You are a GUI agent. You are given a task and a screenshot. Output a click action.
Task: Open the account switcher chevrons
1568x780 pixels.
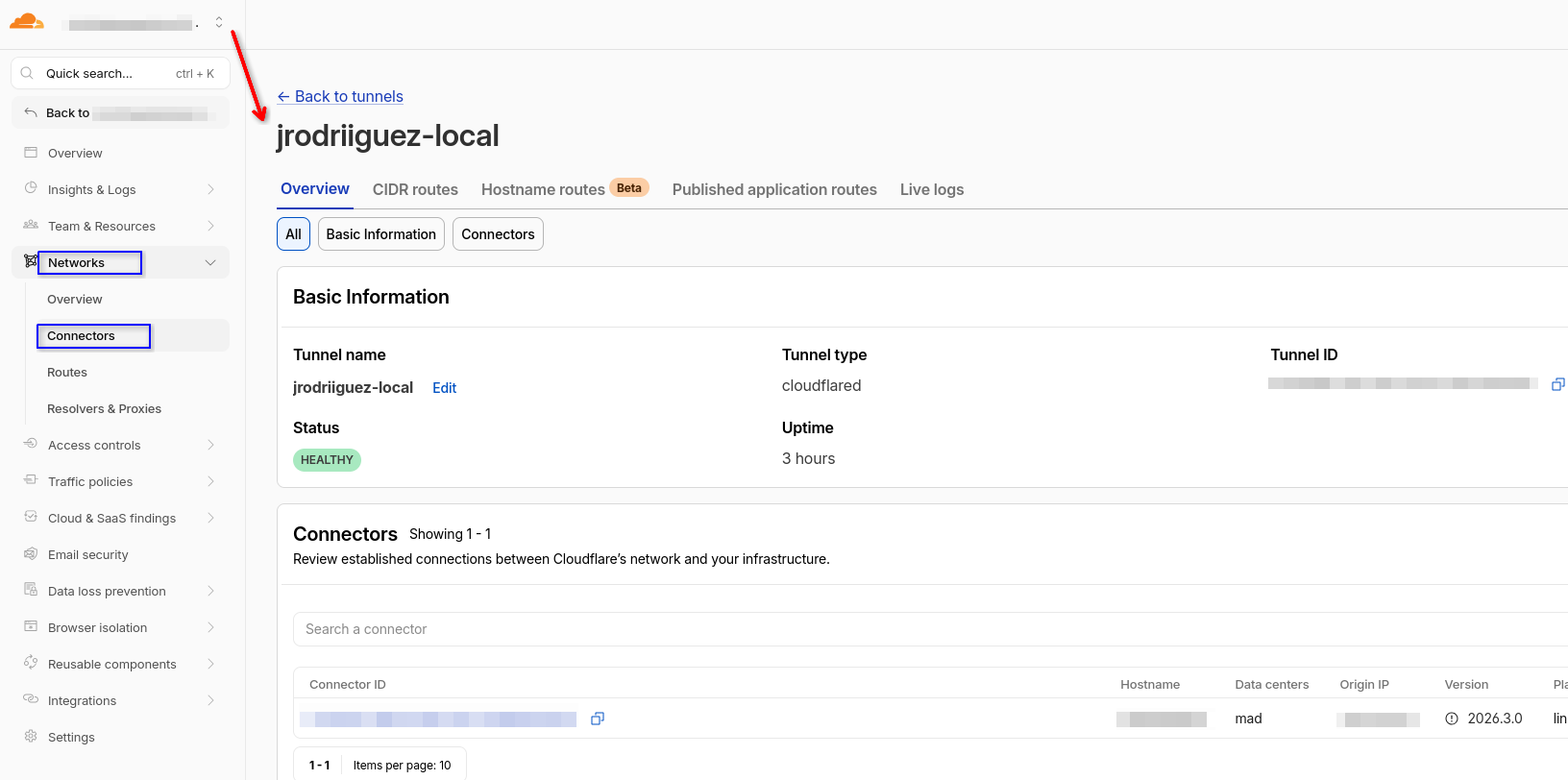219,22
